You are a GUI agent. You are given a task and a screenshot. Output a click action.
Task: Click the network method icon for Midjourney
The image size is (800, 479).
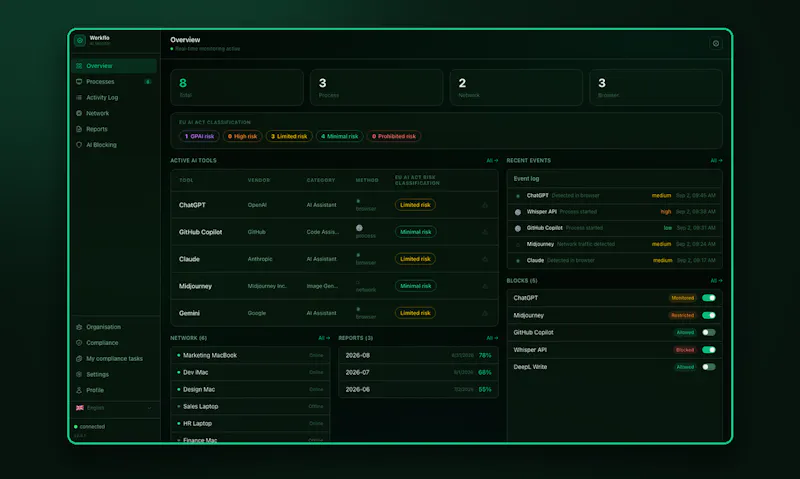(x=358, y=282)
